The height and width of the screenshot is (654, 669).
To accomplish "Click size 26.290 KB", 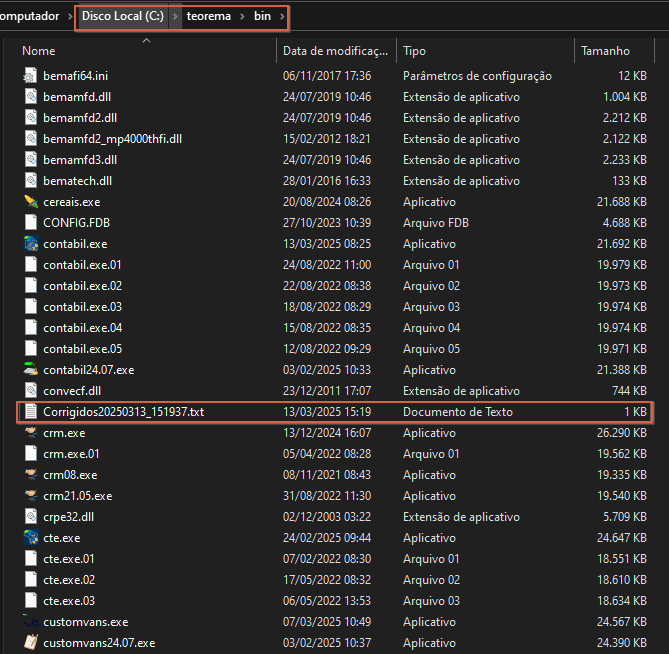I will 622,433.
